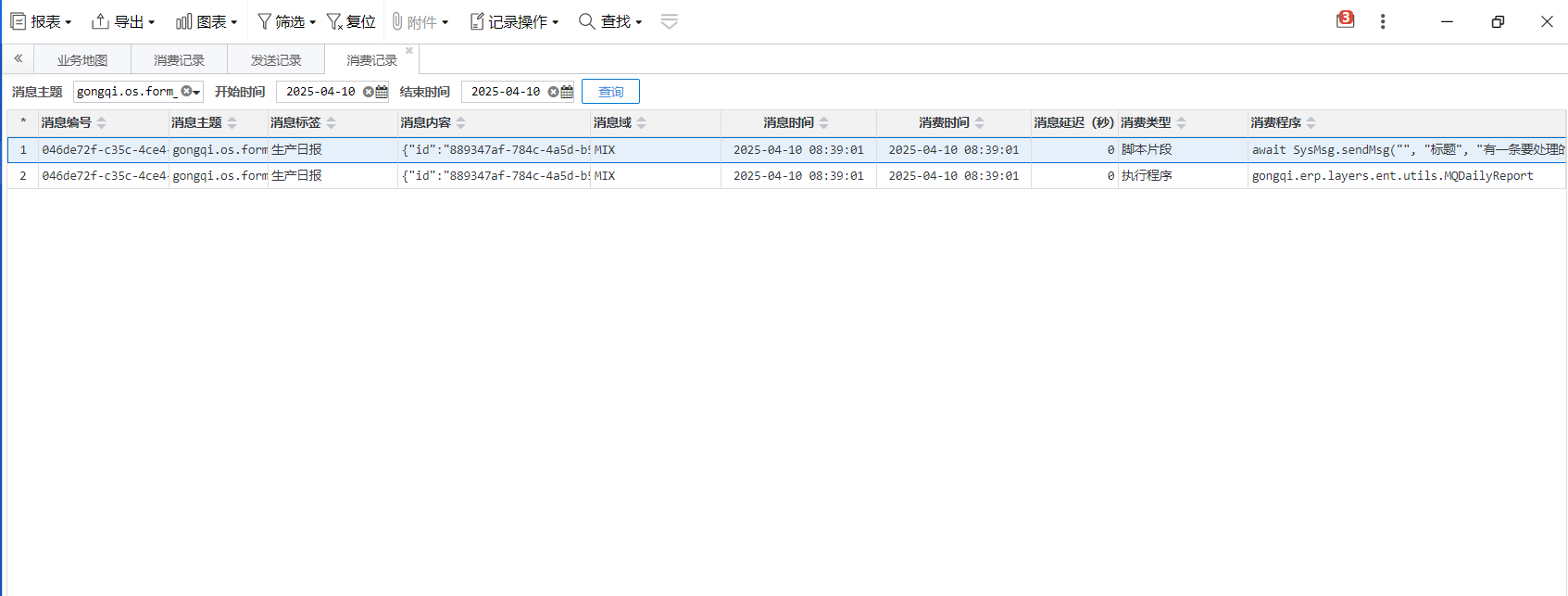This screenshot has width=1568, height=596.
Task: Click the gongqi.erp.layers.ent.utils.MQDailyReport cell
Action: [1407, 175]
